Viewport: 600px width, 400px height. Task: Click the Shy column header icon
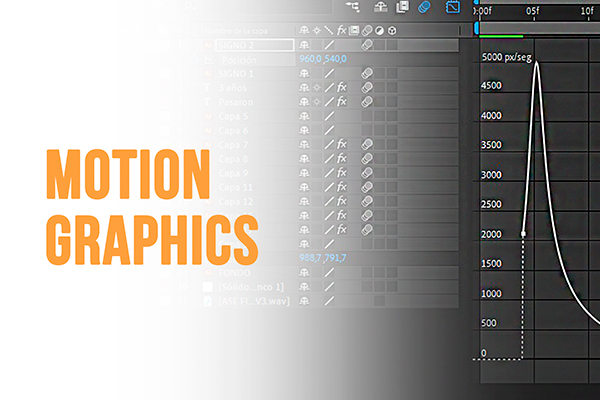click(304, 30)
